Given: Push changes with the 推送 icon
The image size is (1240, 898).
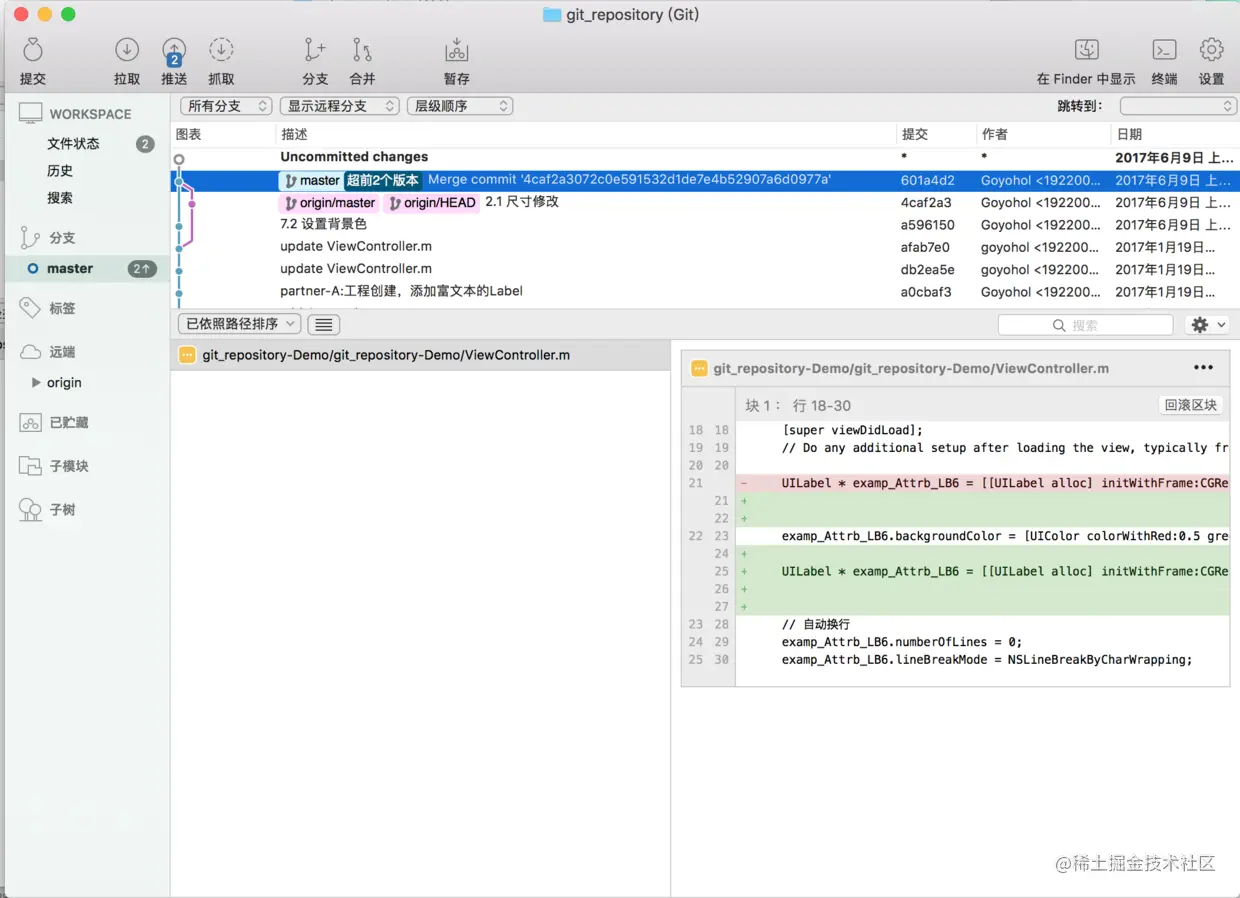Looking at the screenshot, I should click(x=174, y=51).
